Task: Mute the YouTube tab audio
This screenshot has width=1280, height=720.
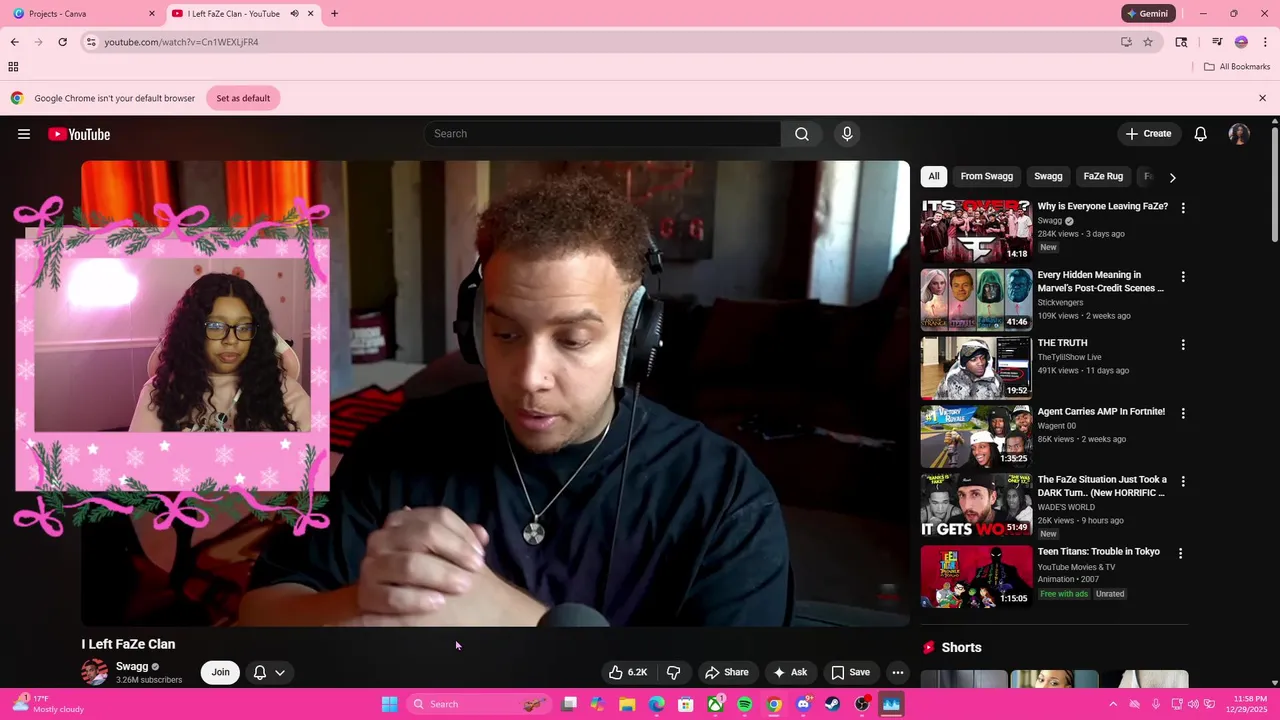Action: tap(294, 14)
